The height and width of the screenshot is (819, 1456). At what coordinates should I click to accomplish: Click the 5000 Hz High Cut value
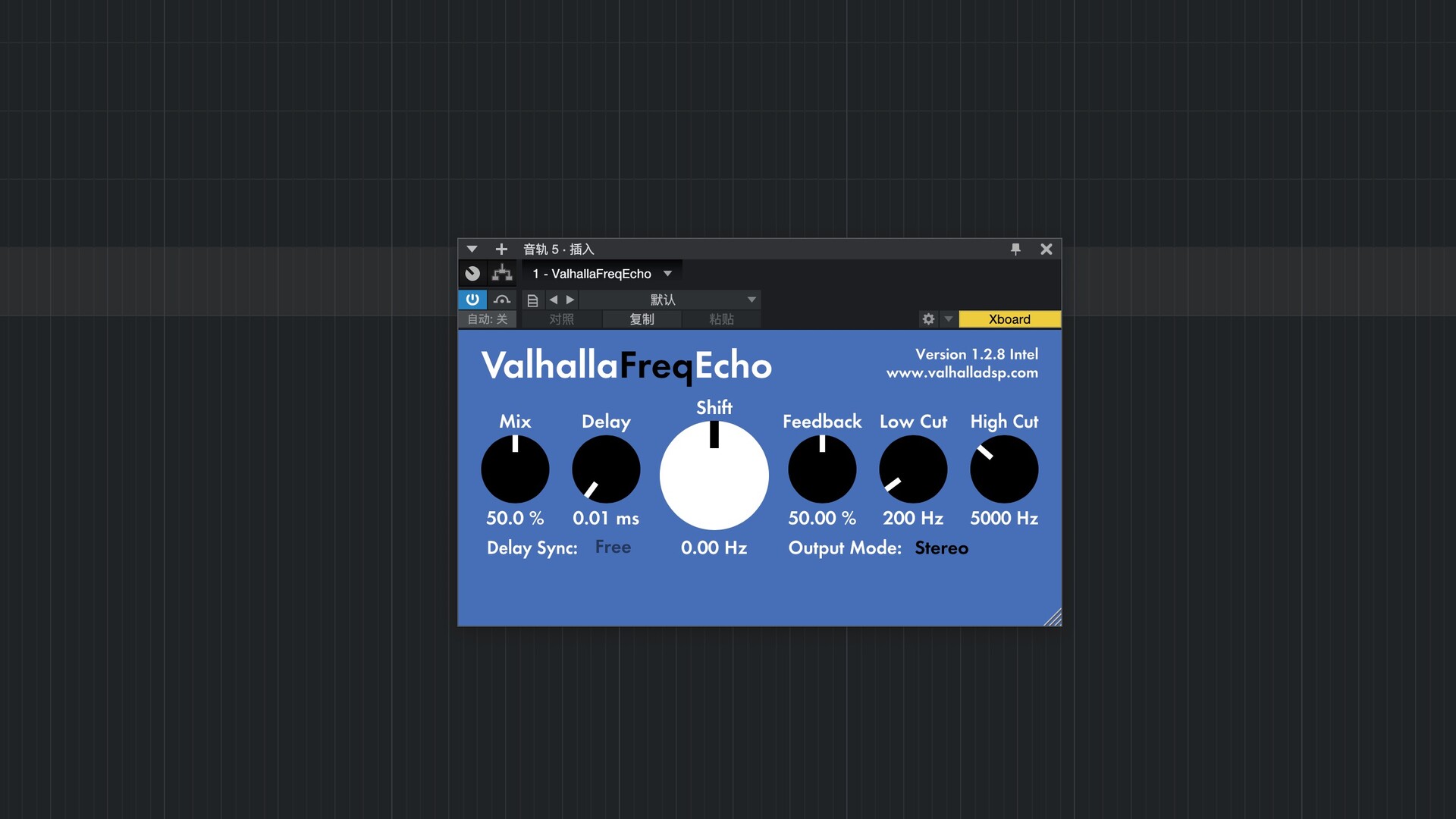pos(1004,518)
